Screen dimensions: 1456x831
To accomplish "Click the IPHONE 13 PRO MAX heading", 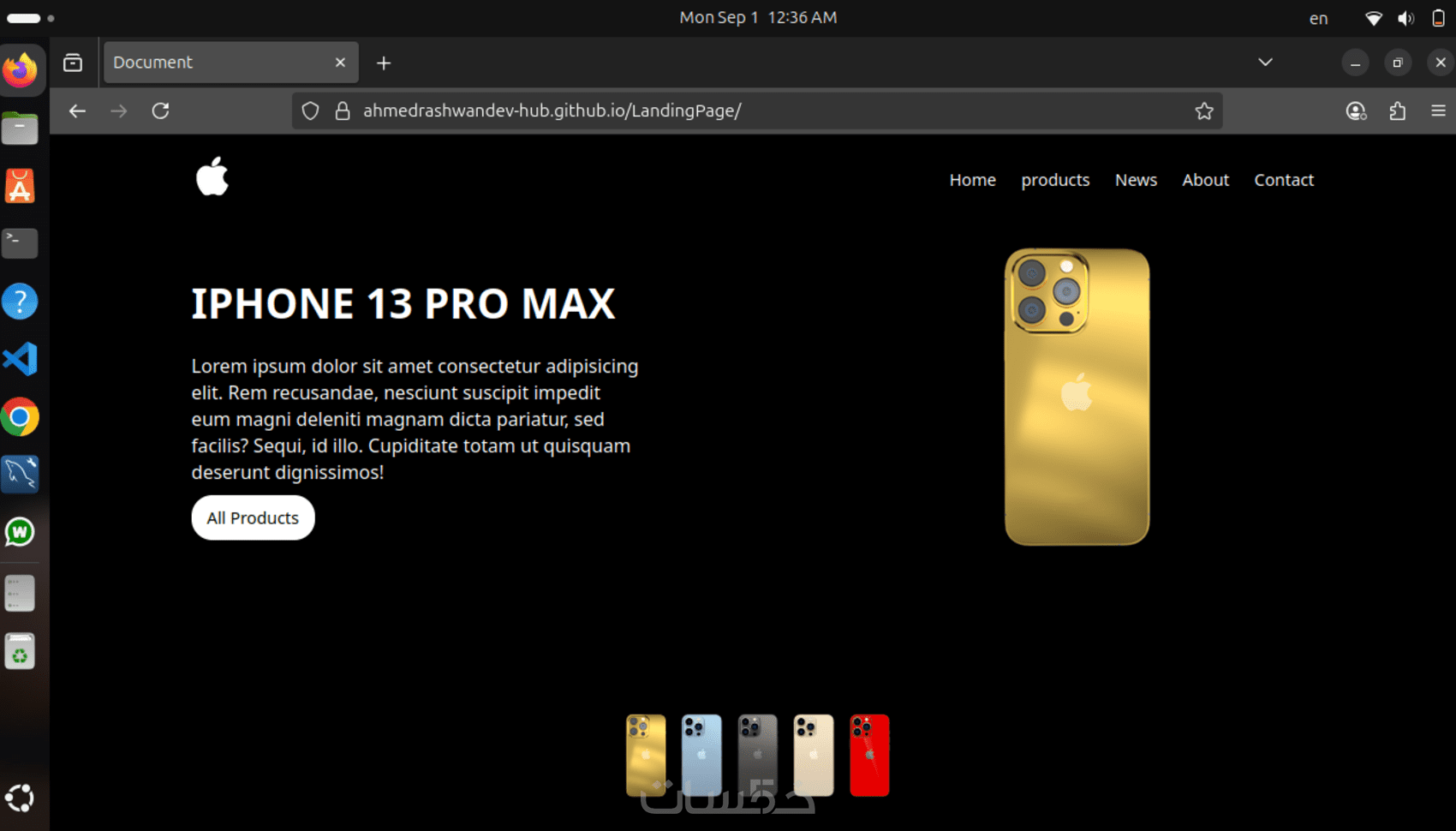I will [403, 303].
